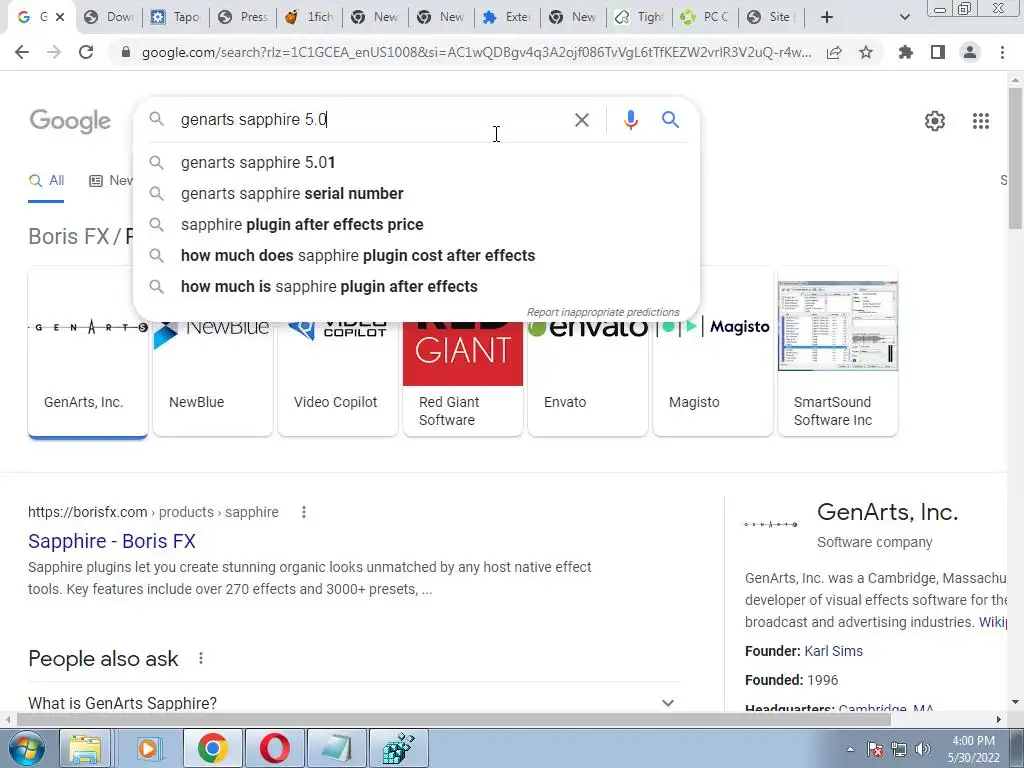Show hidden tray icons arrow
The height and width of the screenshot is (768, 1024).
tap(850, 749)
